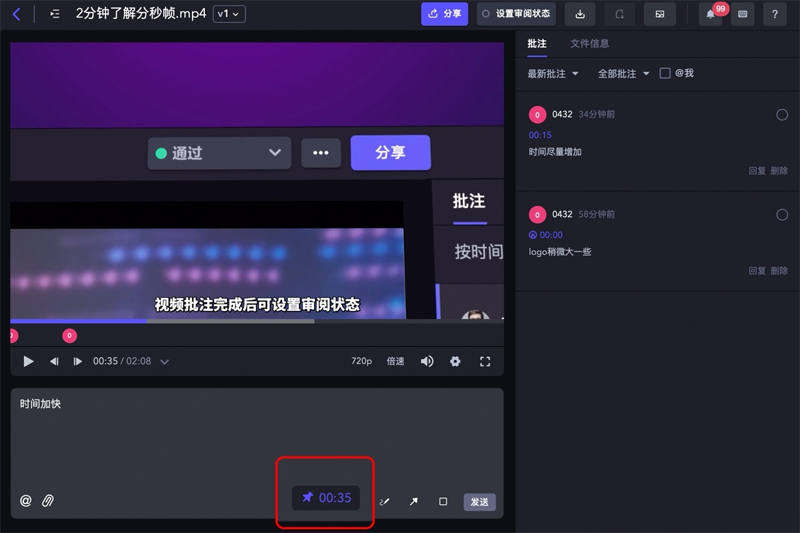This screenshot has width=800, height=533.
Task: Mute the video volume
Action: click(427, 362)
